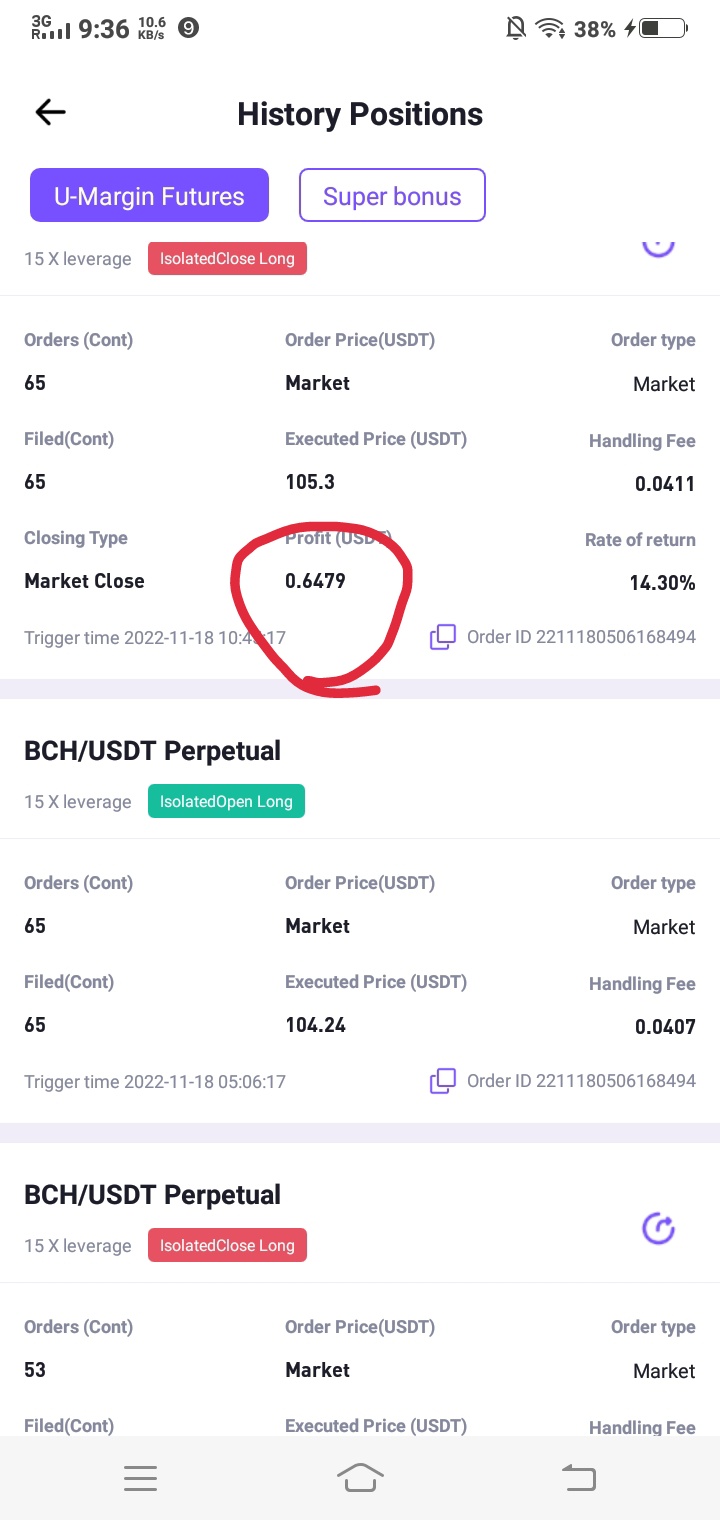Tap the back arrow icon
Viewport: 720px width, 1520px height.
point(50,112)
